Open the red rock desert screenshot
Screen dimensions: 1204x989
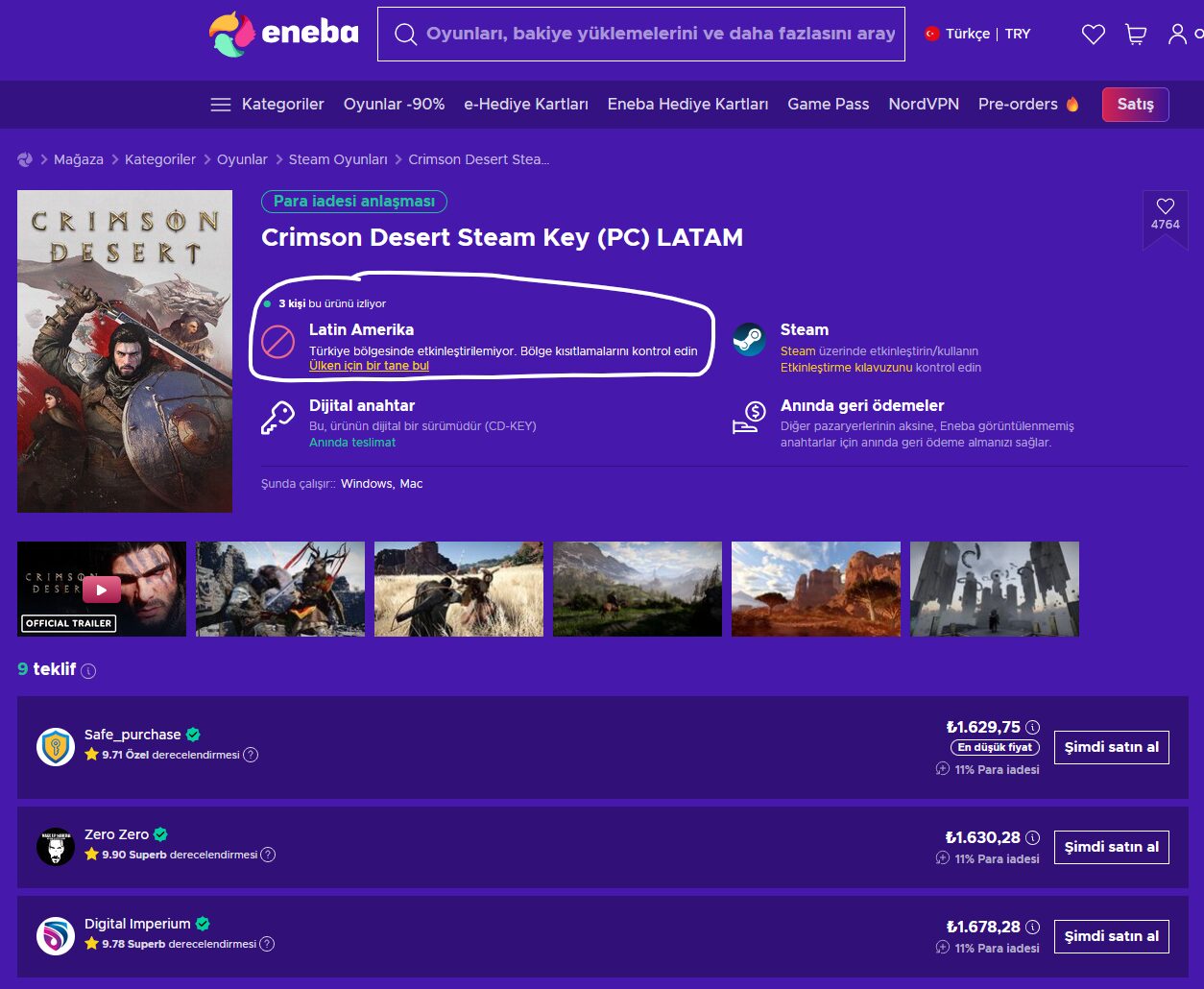(816, 589)
